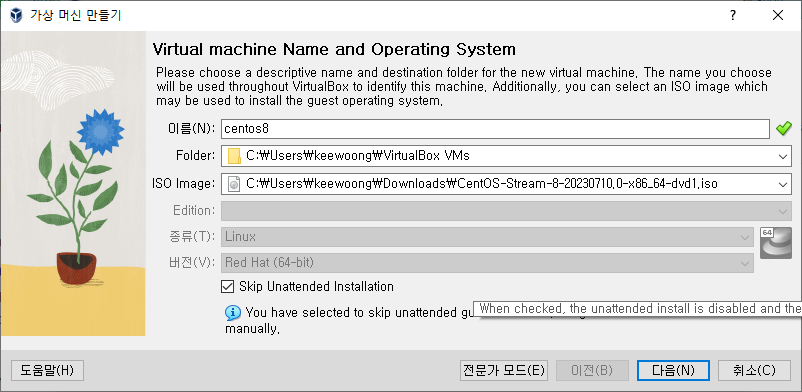Click the green checkmark next to name field
Screen dimensions: 802x392
(x=784, y=129)
